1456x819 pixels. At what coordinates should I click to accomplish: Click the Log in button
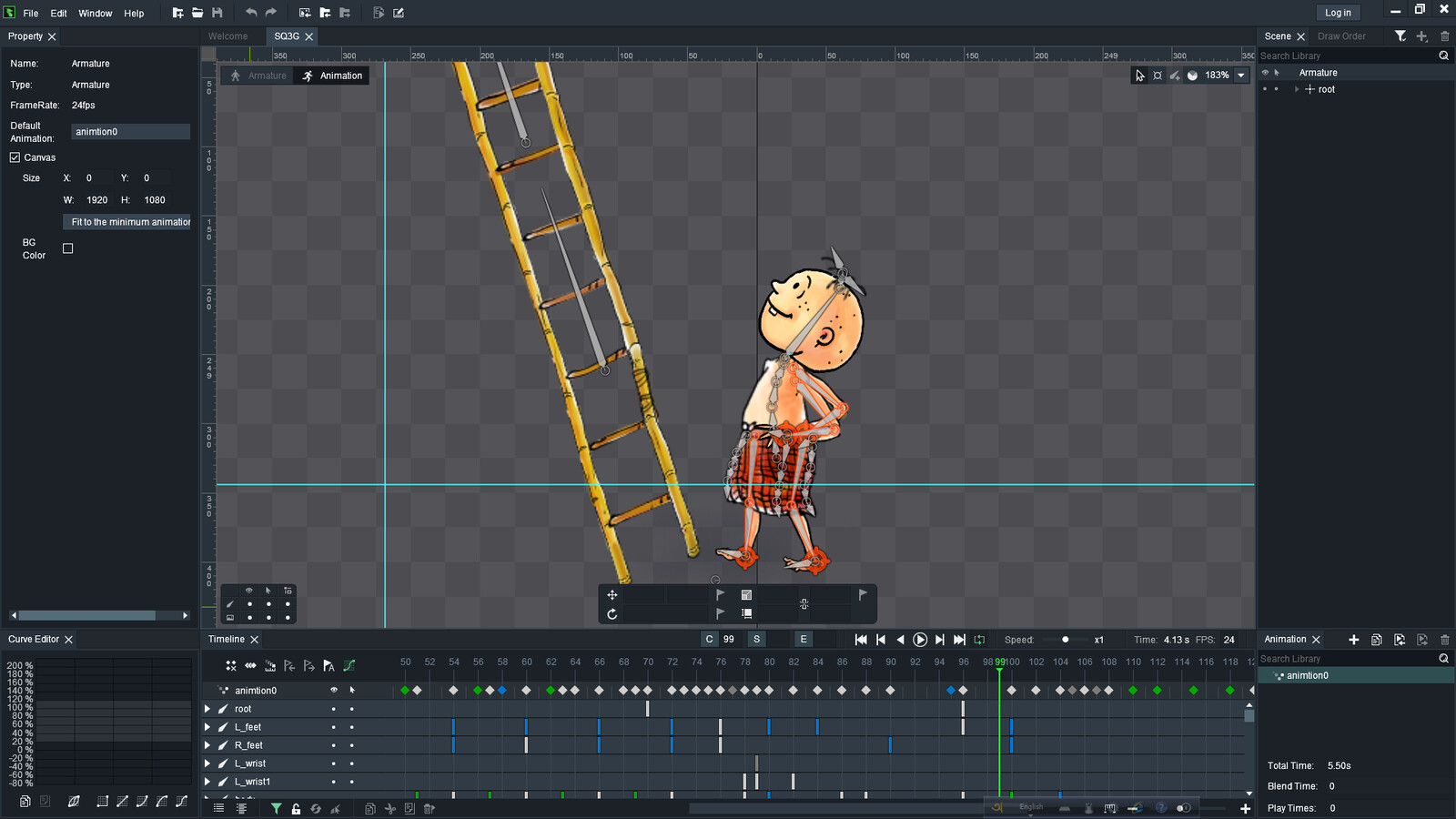click(x=1338, y=13)
